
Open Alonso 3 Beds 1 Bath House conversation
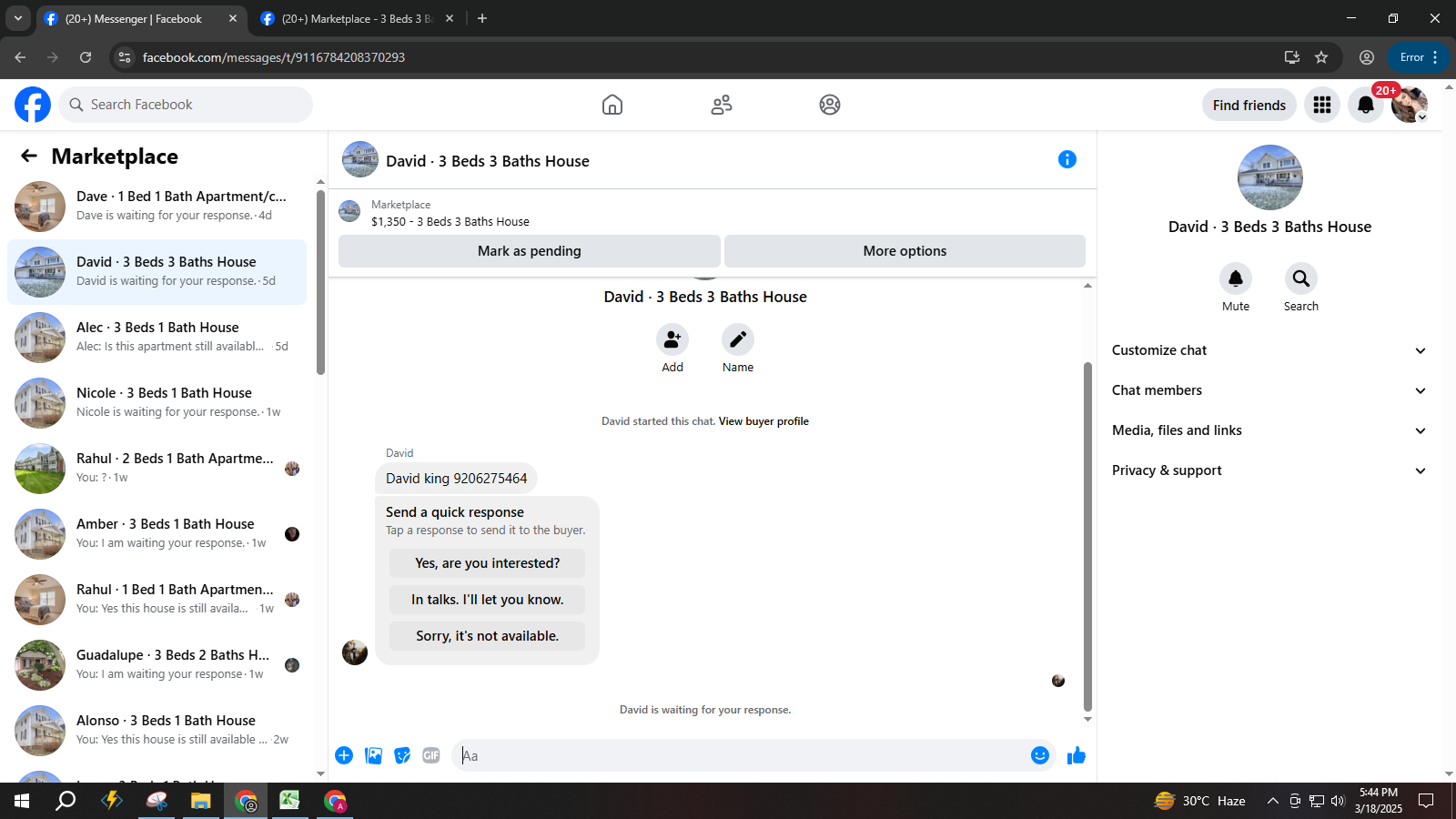pos(157,731)
